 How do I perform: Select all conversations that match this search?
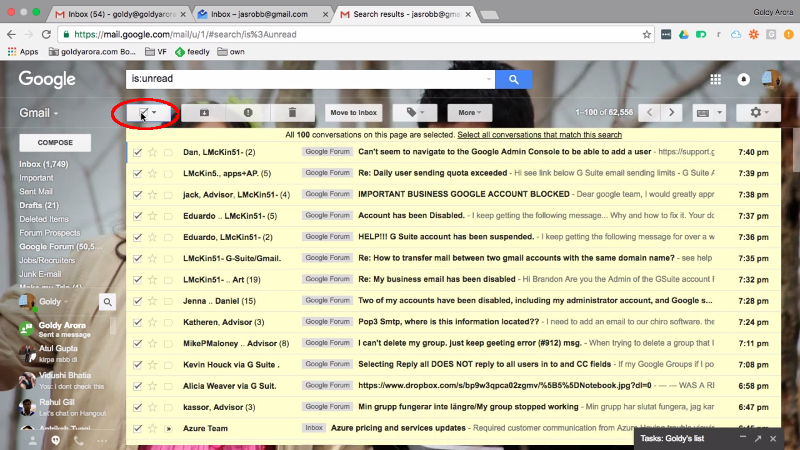tap(539, 135)
